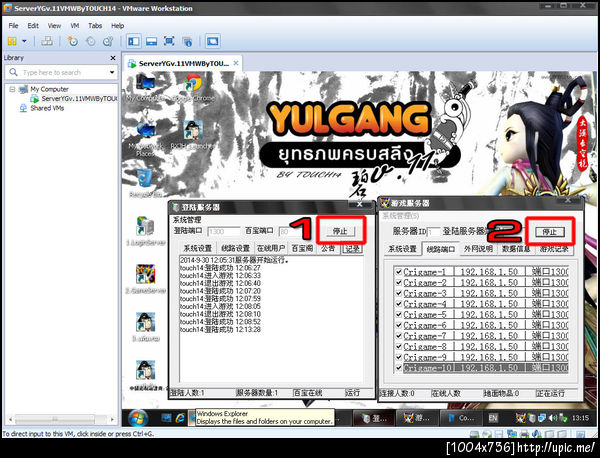Open the 百宝阁 tab
This screenshot has height=458, width=600.
point(302,248)
